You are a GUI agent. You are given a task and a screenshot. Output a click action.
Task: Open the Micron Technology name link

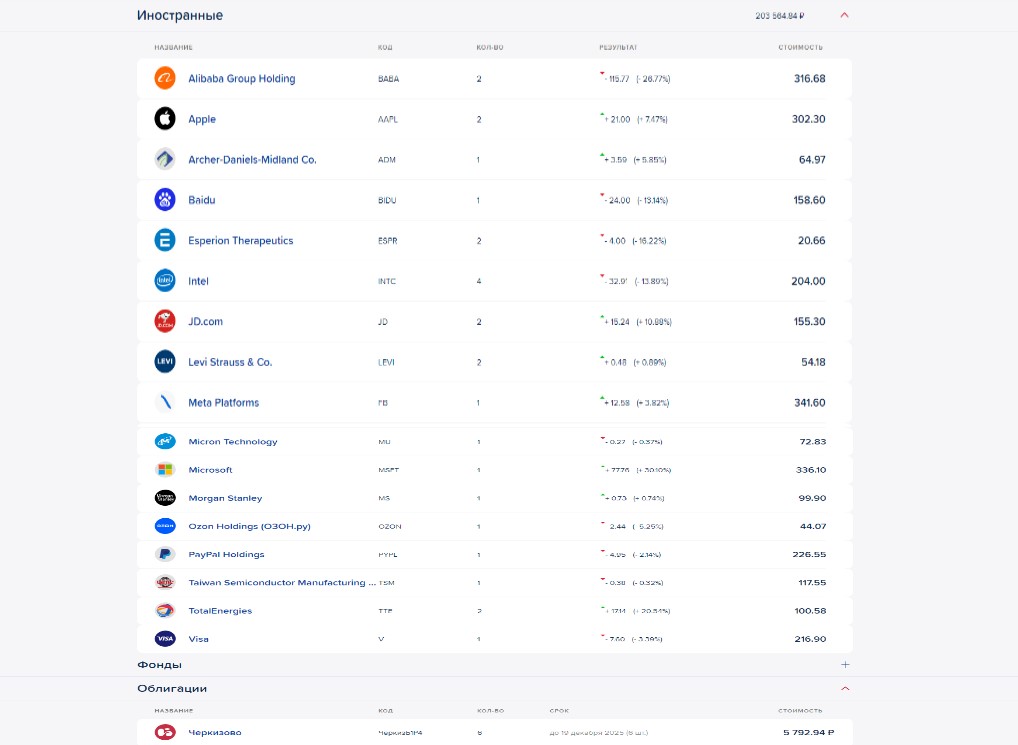[x=233, y=441]
